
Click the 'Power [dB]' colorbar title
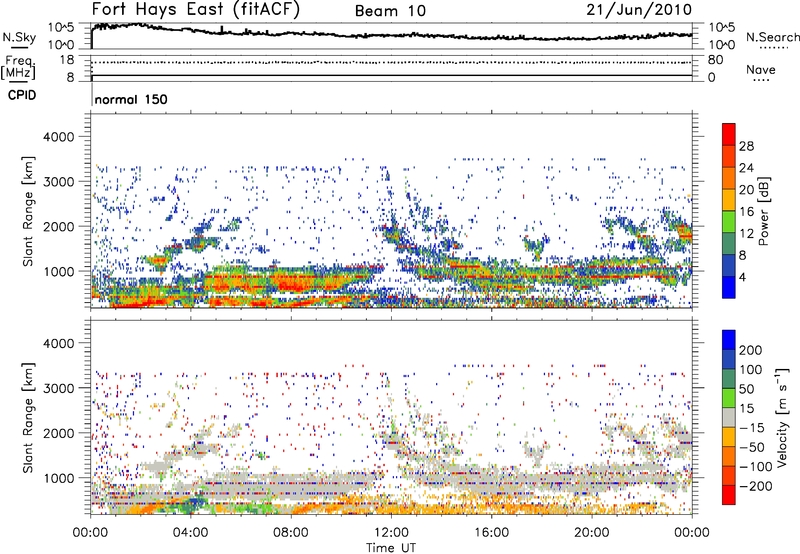763,211
